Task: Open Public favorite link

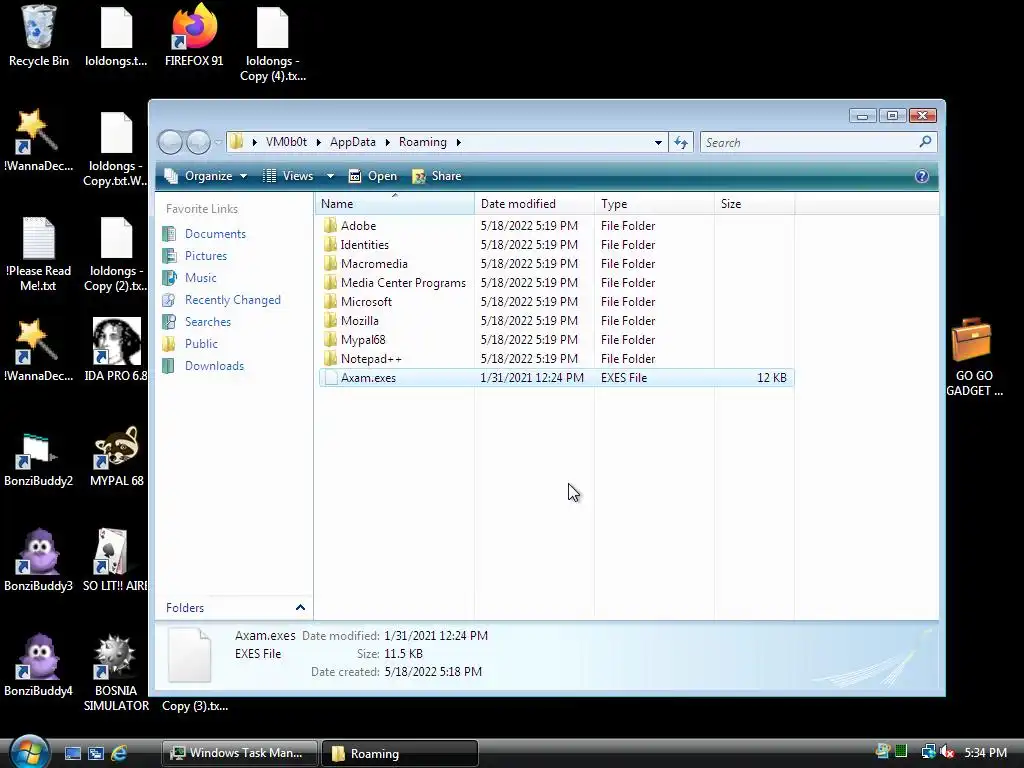Action: point(201,344)
